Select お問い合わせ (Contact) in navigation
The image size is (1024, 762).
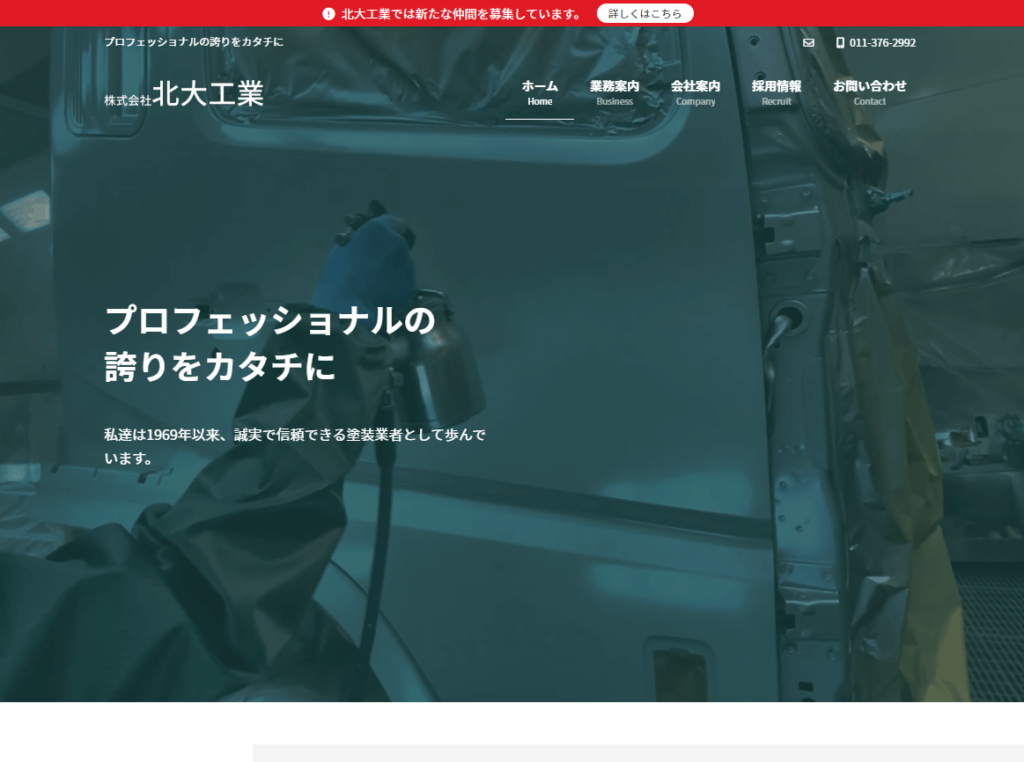pos(869,92)
